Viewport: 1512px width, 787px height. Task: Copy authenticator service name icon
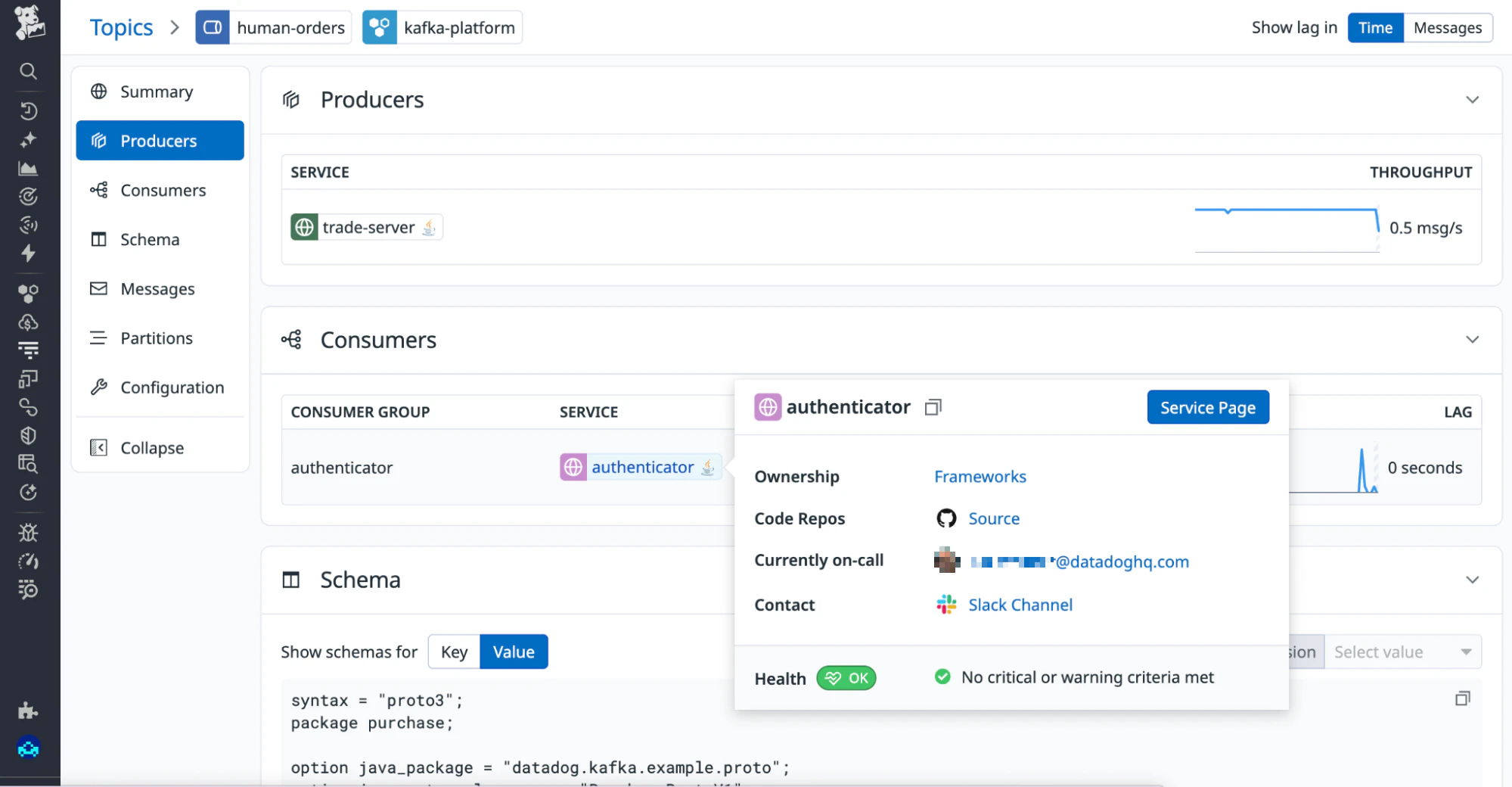tap(933, 408)
